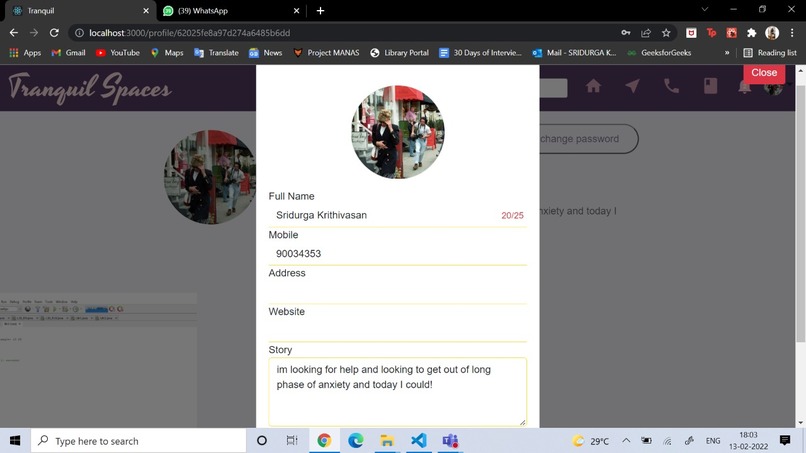Expand the hidden bookmarks chevron
This screenshot has height=453, width=806.
727,52
